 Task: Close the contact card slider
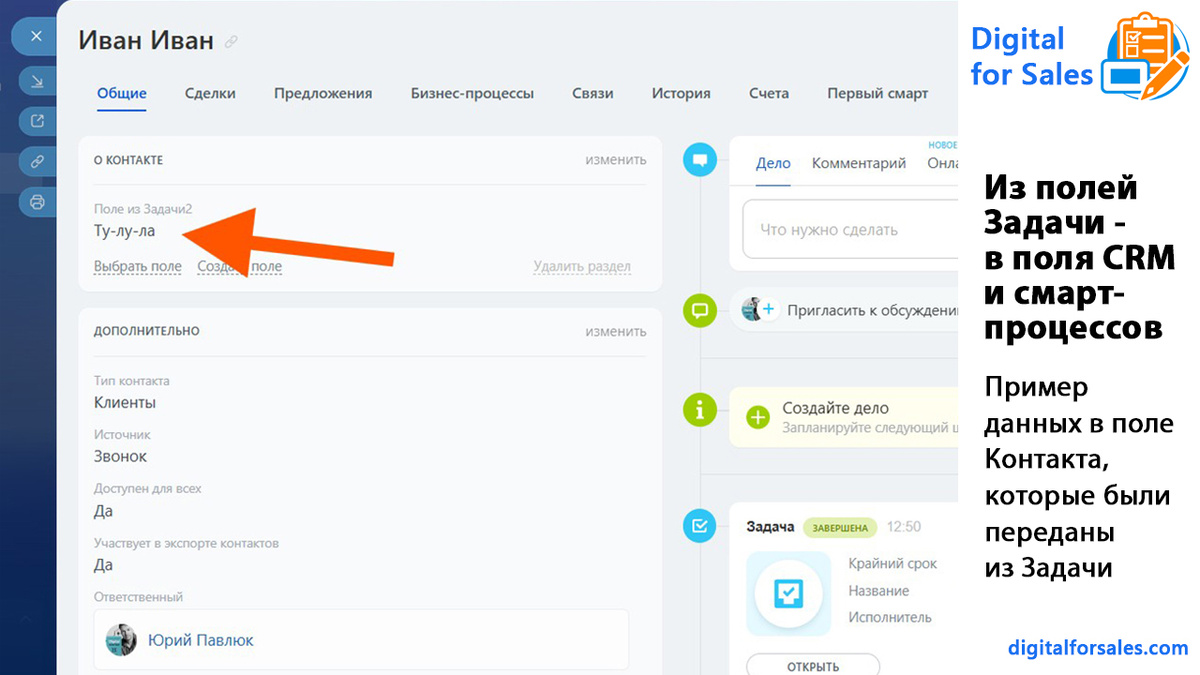[x=36, y=37]
